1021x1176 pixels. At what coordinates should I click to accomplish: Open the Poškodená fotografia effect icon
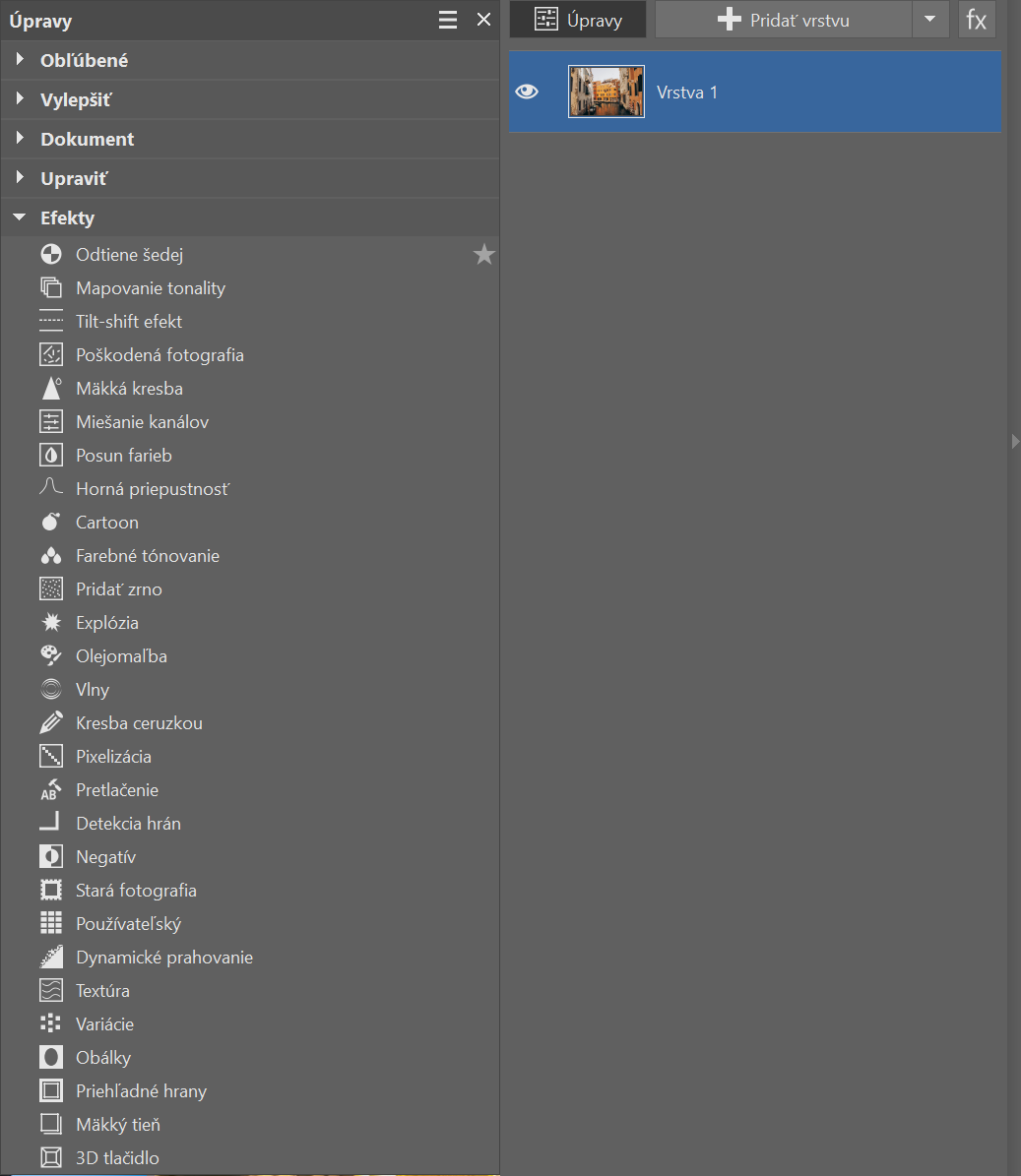51,354
